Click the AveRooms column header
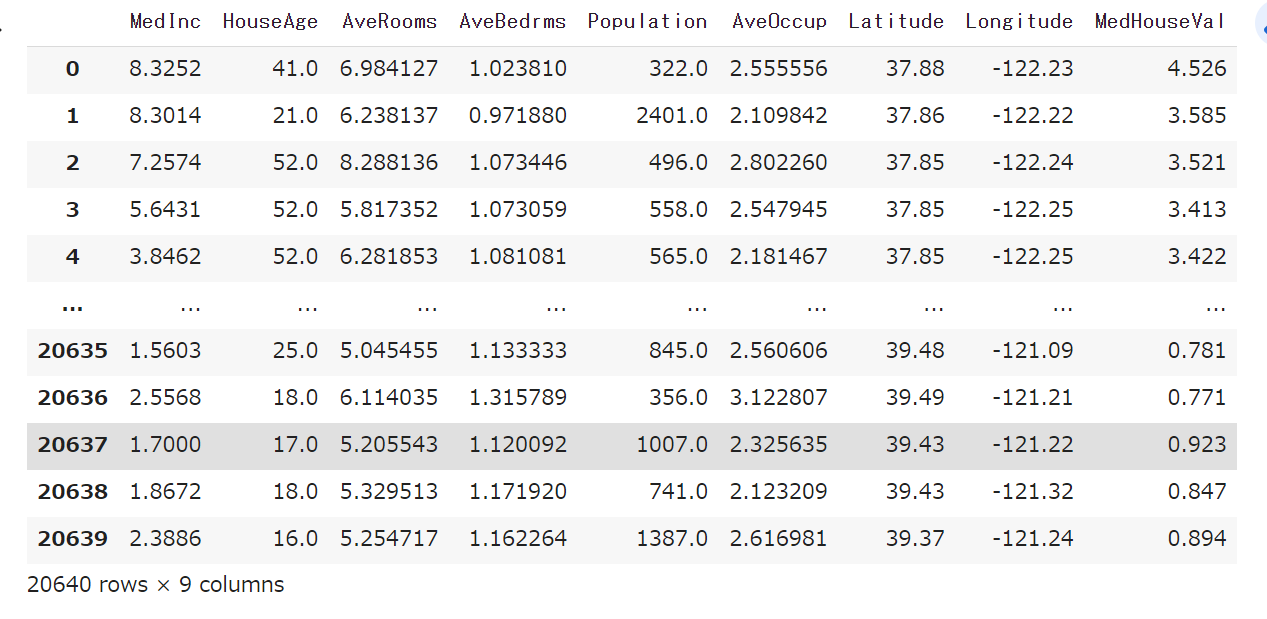Viewport: 1267px width, 619px height. pos(390,21)
